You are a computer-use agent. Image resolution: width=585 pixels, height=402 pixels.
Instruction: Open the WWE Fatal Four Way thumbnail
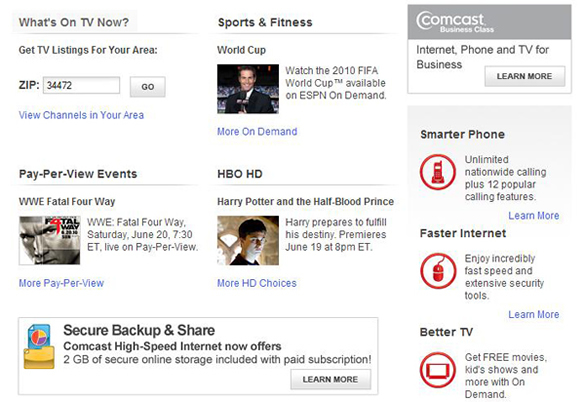coord(50,240)
